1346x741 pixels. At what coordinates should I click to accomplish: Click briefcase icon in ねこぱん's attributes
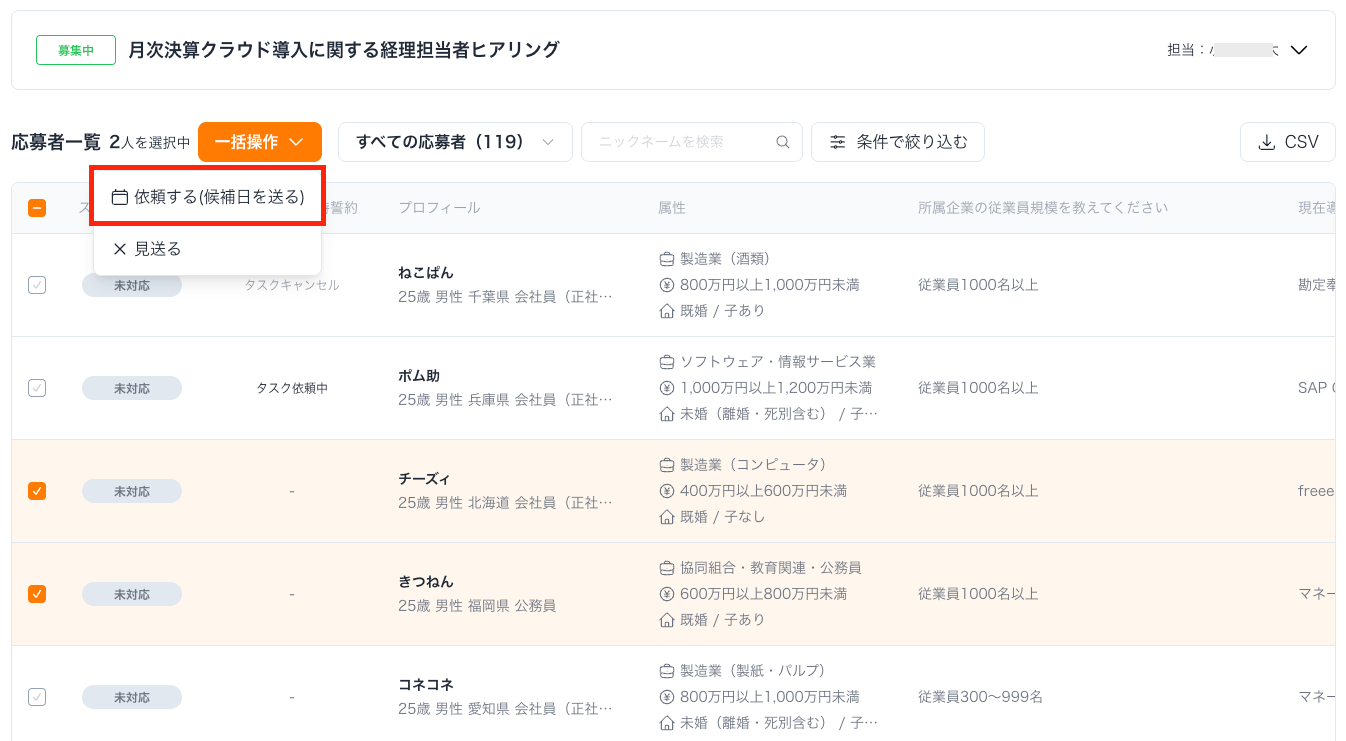click(x=667, y=259)
